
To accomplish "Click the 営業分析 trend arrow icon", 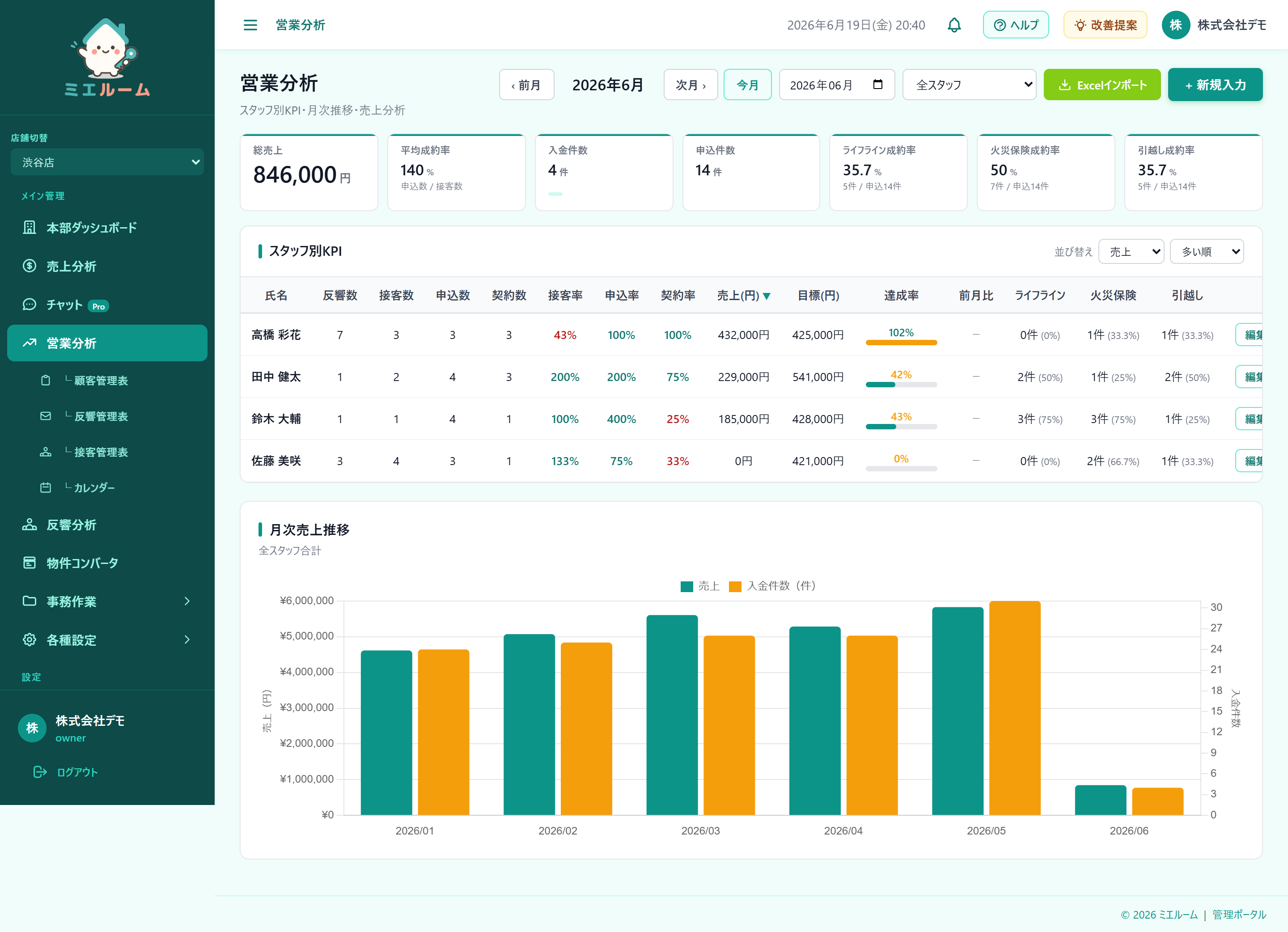I will tap(30, 343).
